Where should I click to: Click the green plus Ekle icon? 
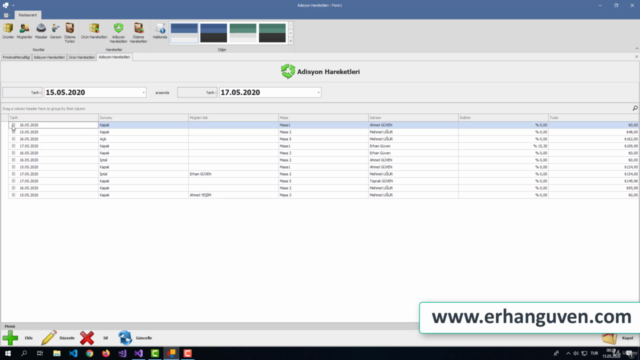(10, 338)
